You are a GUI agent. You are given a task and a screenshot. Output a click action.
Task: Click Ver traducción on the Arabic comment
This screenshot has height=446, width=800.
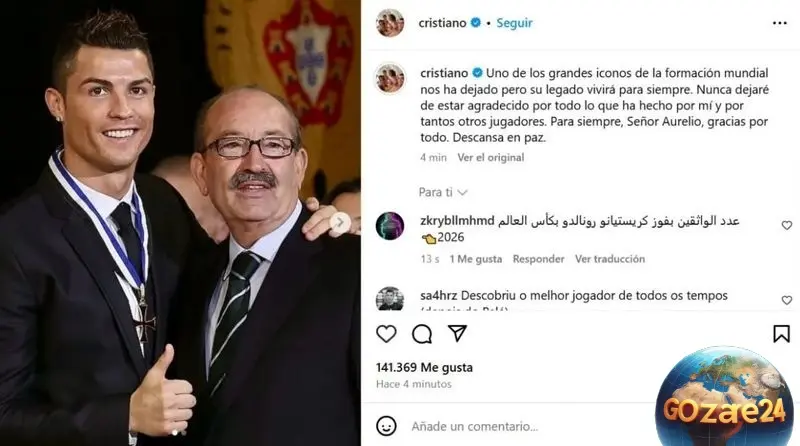[x=610, y=259]
